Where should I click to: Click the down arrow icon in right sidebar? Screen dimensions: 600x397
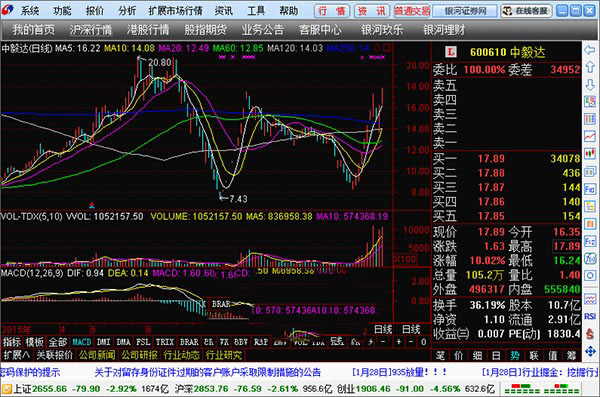tap(590, 85)
